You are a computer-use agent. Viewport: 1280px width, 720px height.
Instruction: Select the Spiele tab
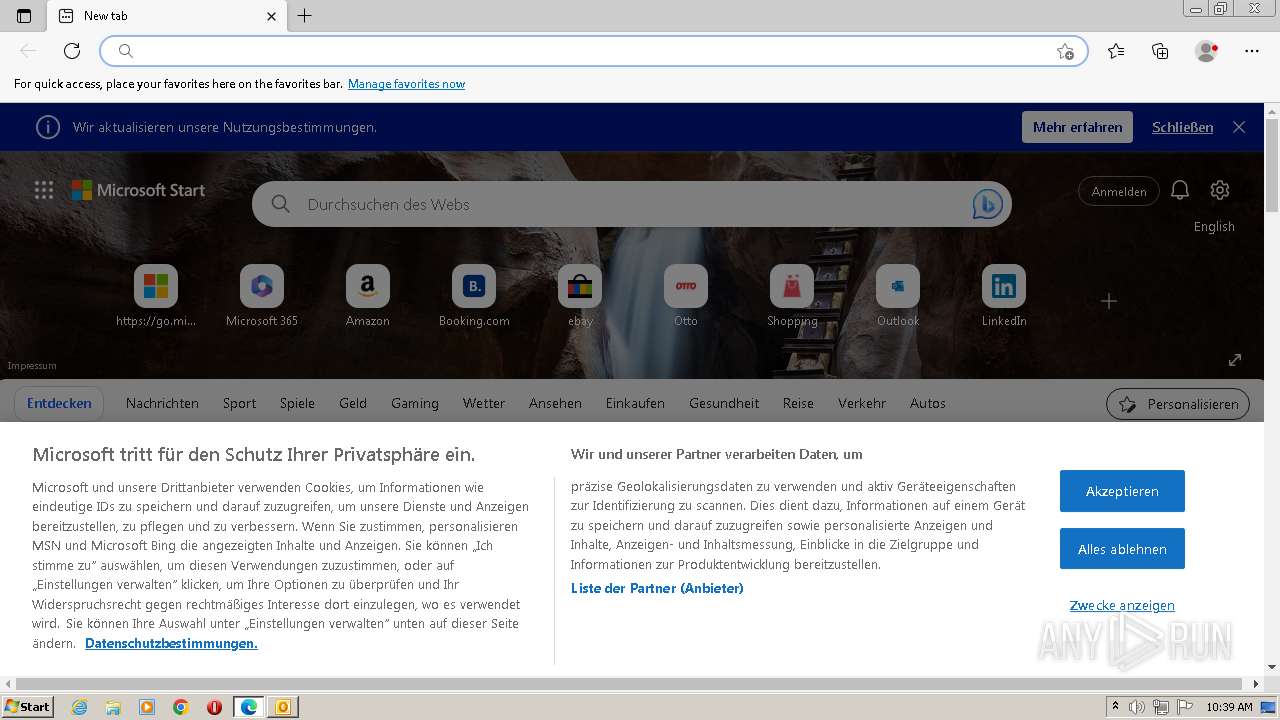click(x=297, y=403)
